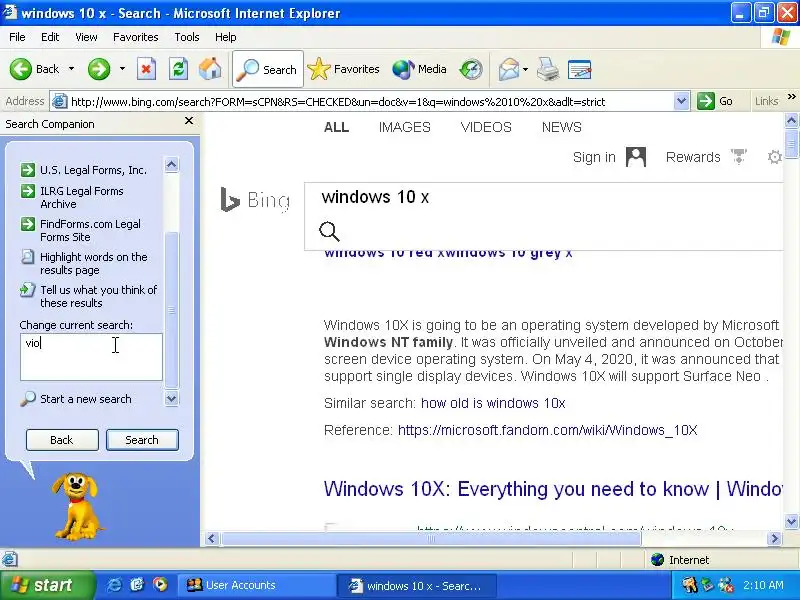The width and height of the screenshot is (800, 600).
Task: Click the Search Companion scroll up arrow
Action: click(x=171, y=164)
